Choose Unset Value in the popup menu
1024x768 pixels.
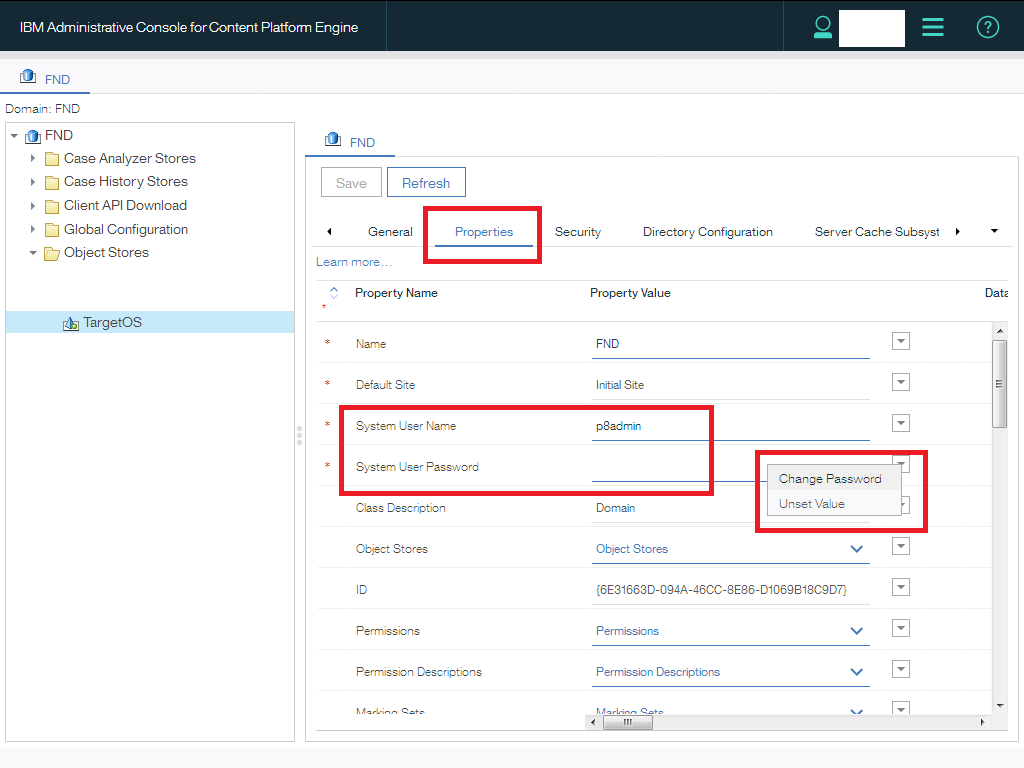coord(812,504)
